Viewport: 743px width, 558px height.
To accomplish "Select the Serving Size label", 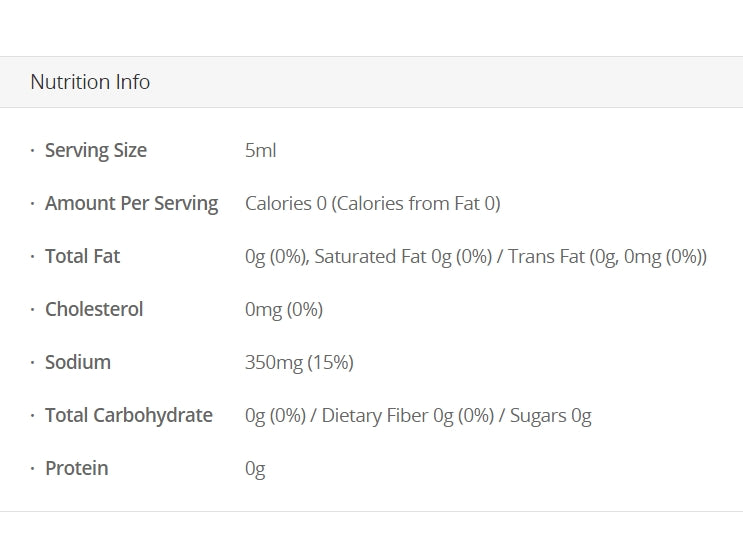I will click(96, 150).
